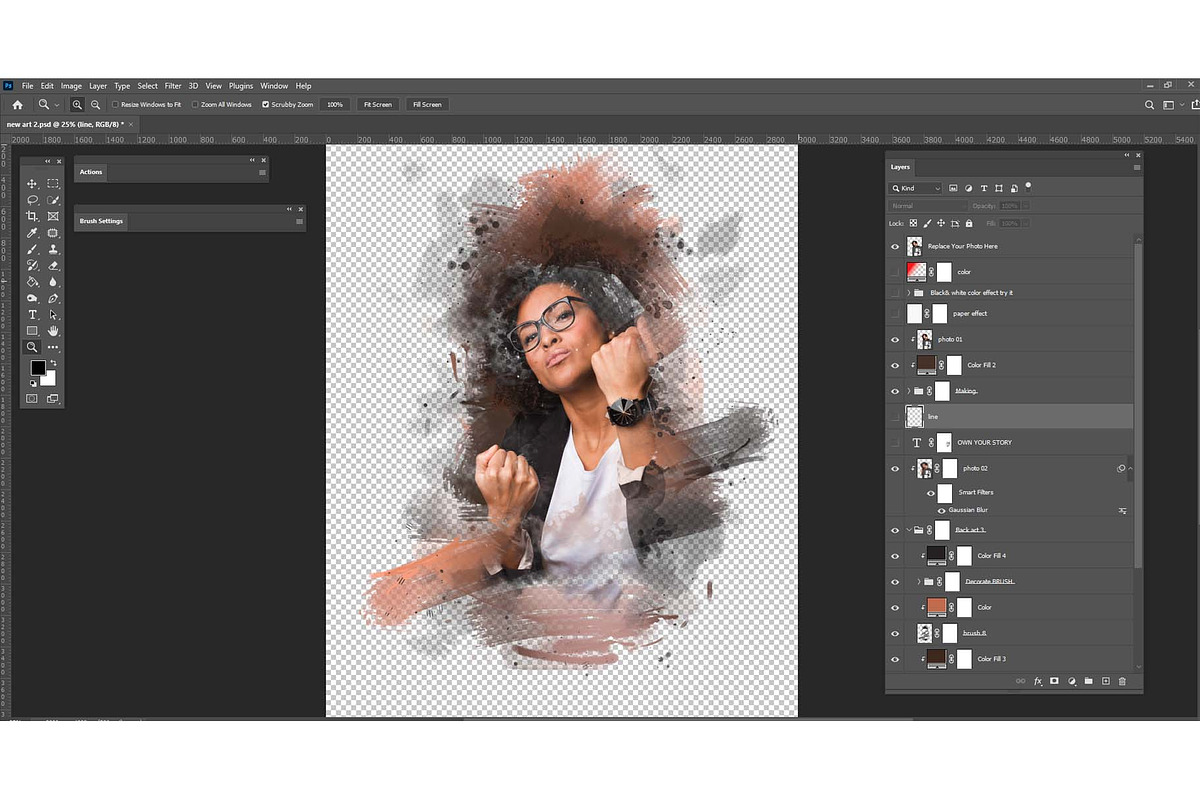Click the Fit Screen button
This screenshot has height=800, width=1200.
coord(378,104)
